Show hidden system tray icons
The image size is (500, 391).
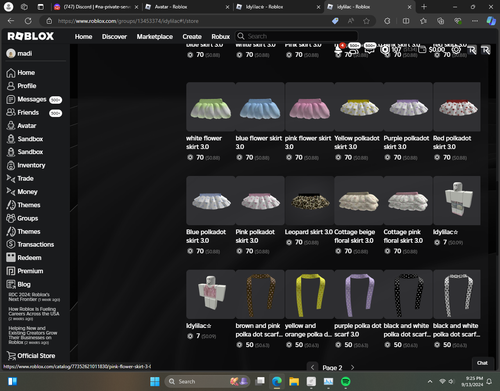pyautogui.click(x=430, y=381)
